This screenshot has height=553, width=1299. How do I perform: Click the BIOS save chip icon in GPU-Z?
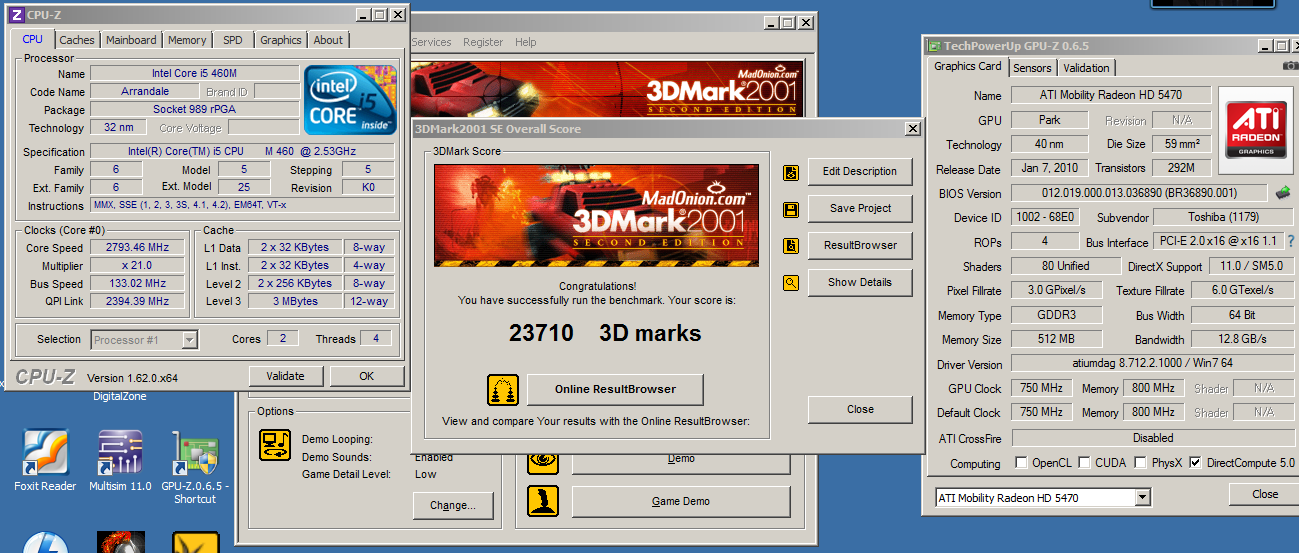[x=1282, y=193]
